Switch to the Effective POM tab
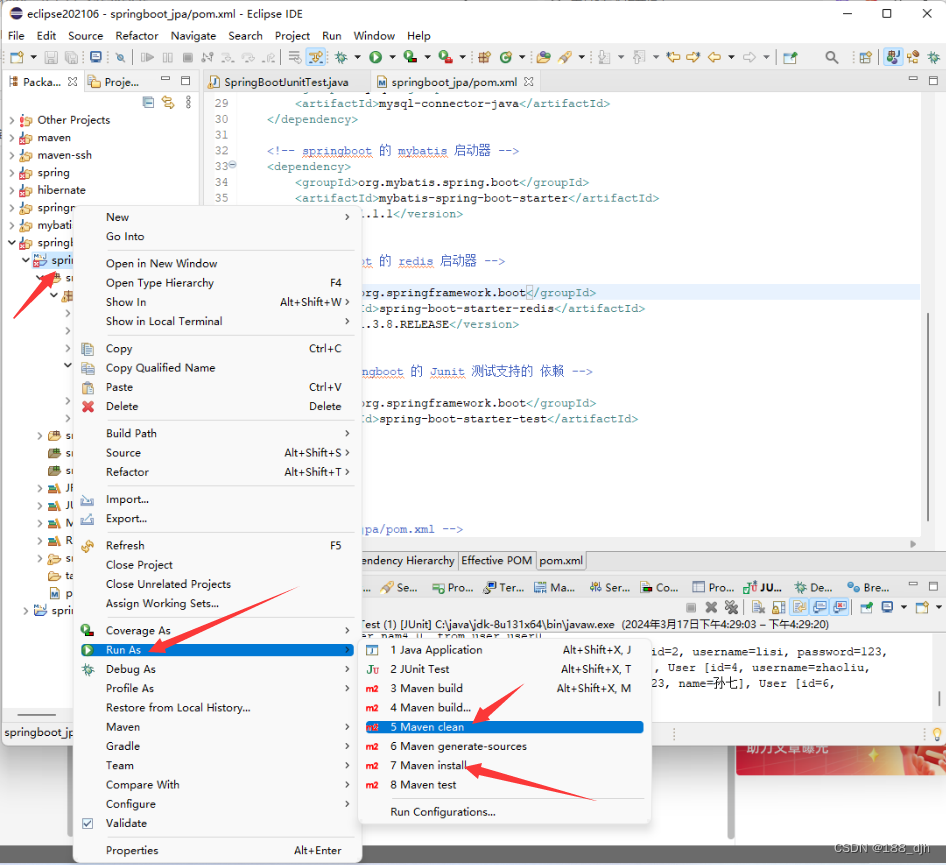 497,560
